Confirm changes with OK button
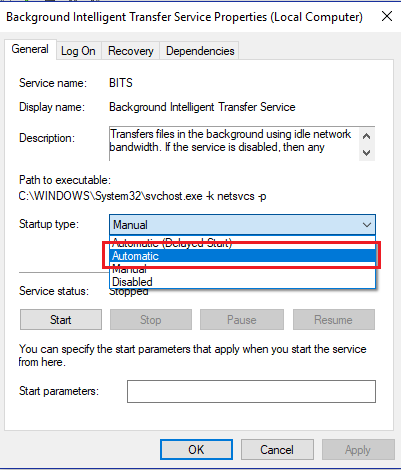401x470 pixels. 196,449
